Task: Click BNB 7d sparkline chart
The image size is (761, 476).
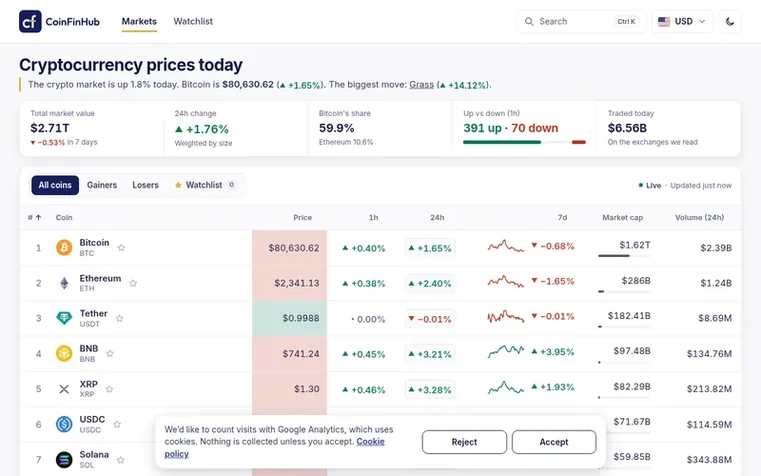Action: pos(506,351)
